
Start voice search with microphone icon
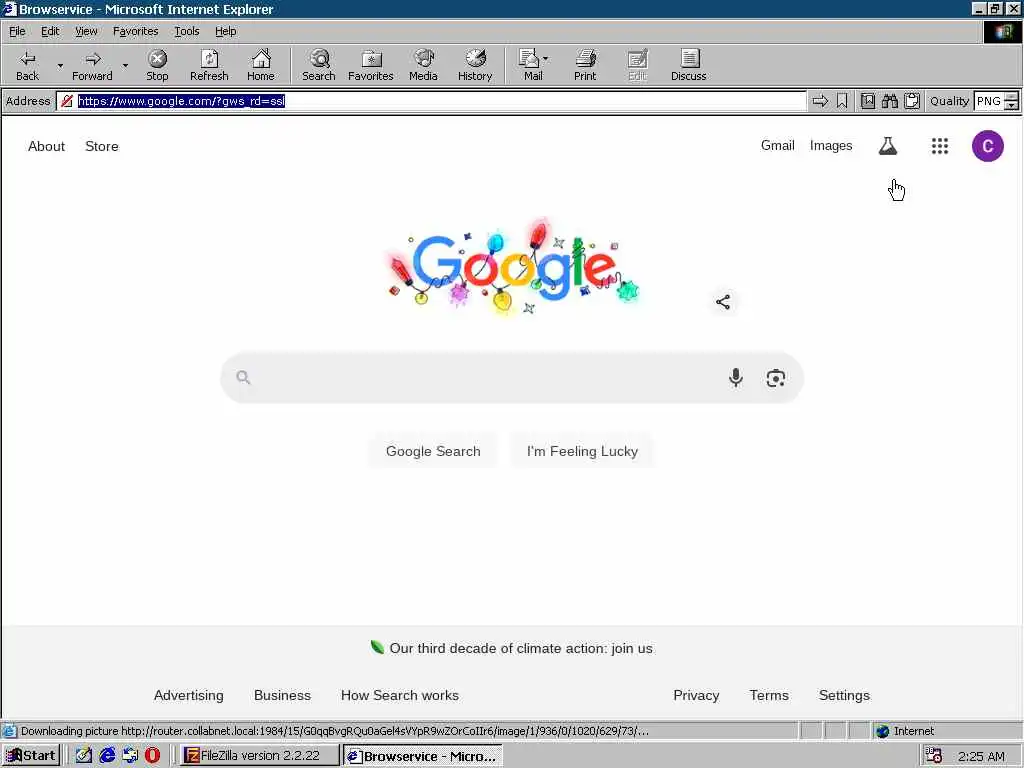point(736,377)
